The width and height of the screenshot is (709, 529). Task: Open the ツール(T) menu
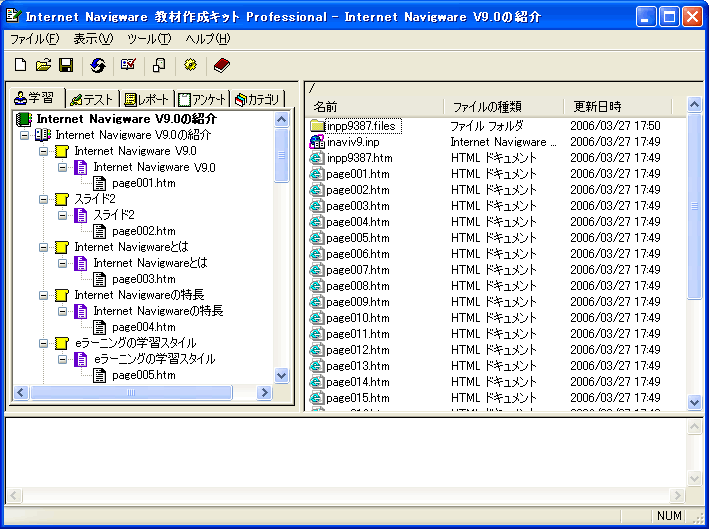point(149,39)
